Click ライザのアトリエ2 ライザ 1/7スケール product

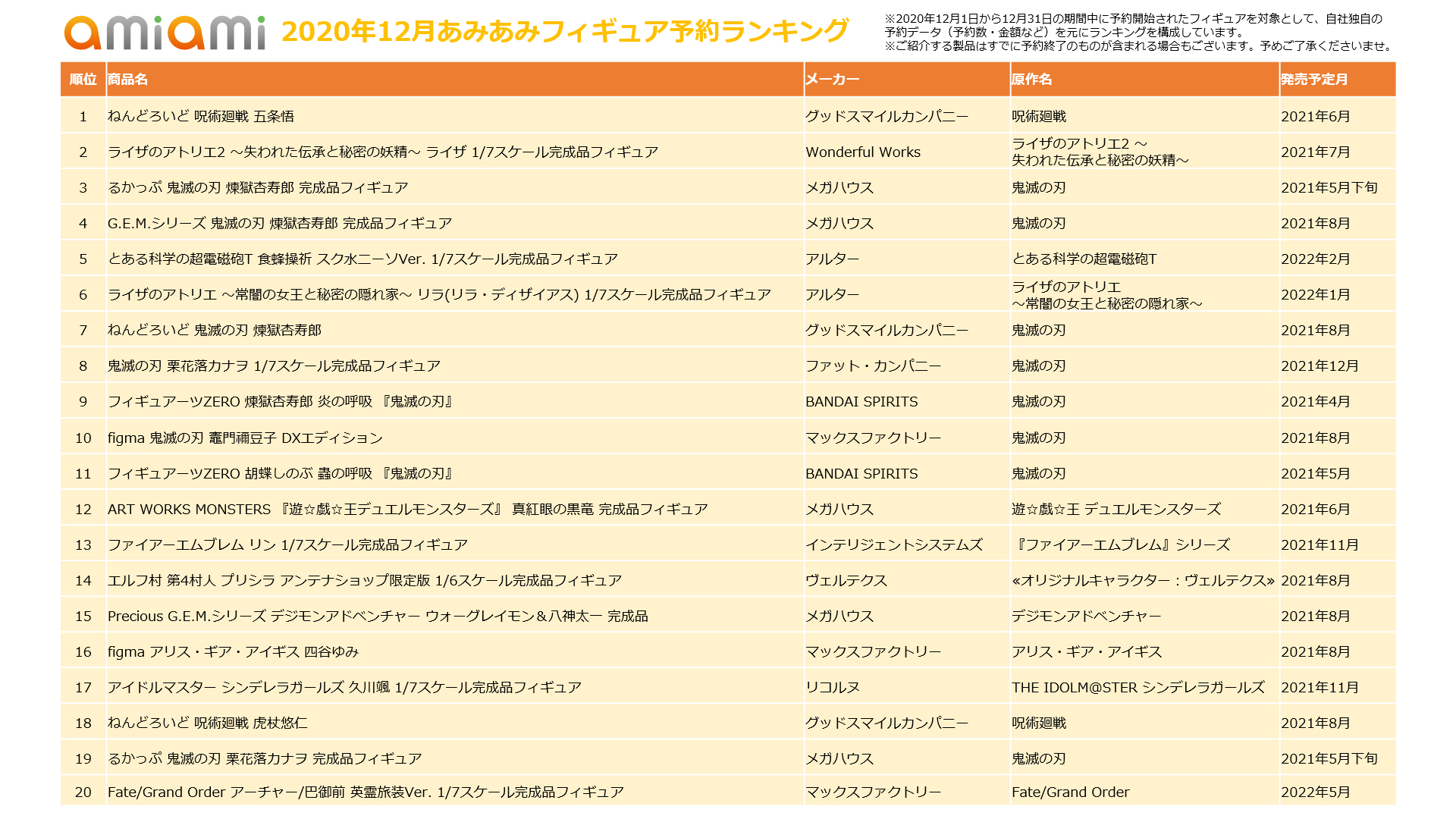tap(383, 152)
